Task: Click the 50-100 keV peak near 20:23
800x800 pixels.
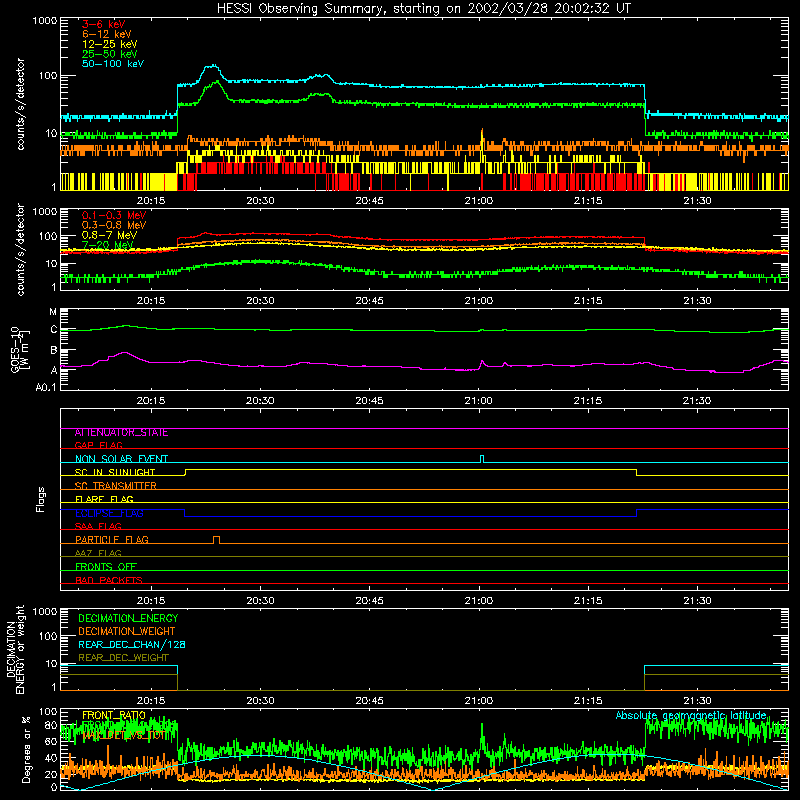Action: click(x=211, y=66)
